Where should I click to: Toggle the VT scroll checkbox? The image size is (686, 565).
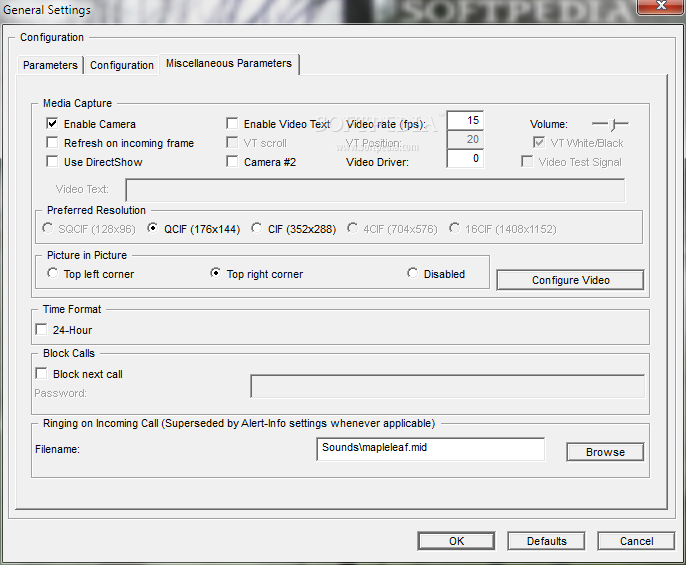point(232,143)
